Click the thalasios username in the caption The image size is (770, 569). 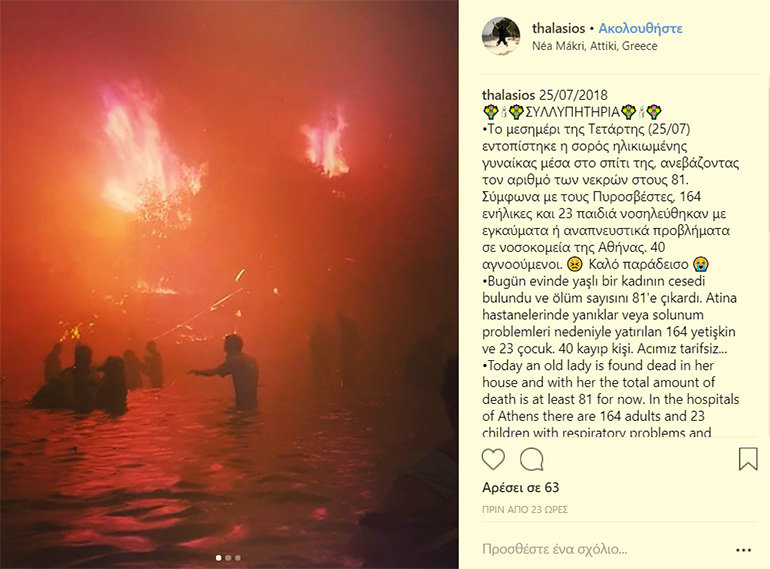pyautogui.click(x=508, y=95)
